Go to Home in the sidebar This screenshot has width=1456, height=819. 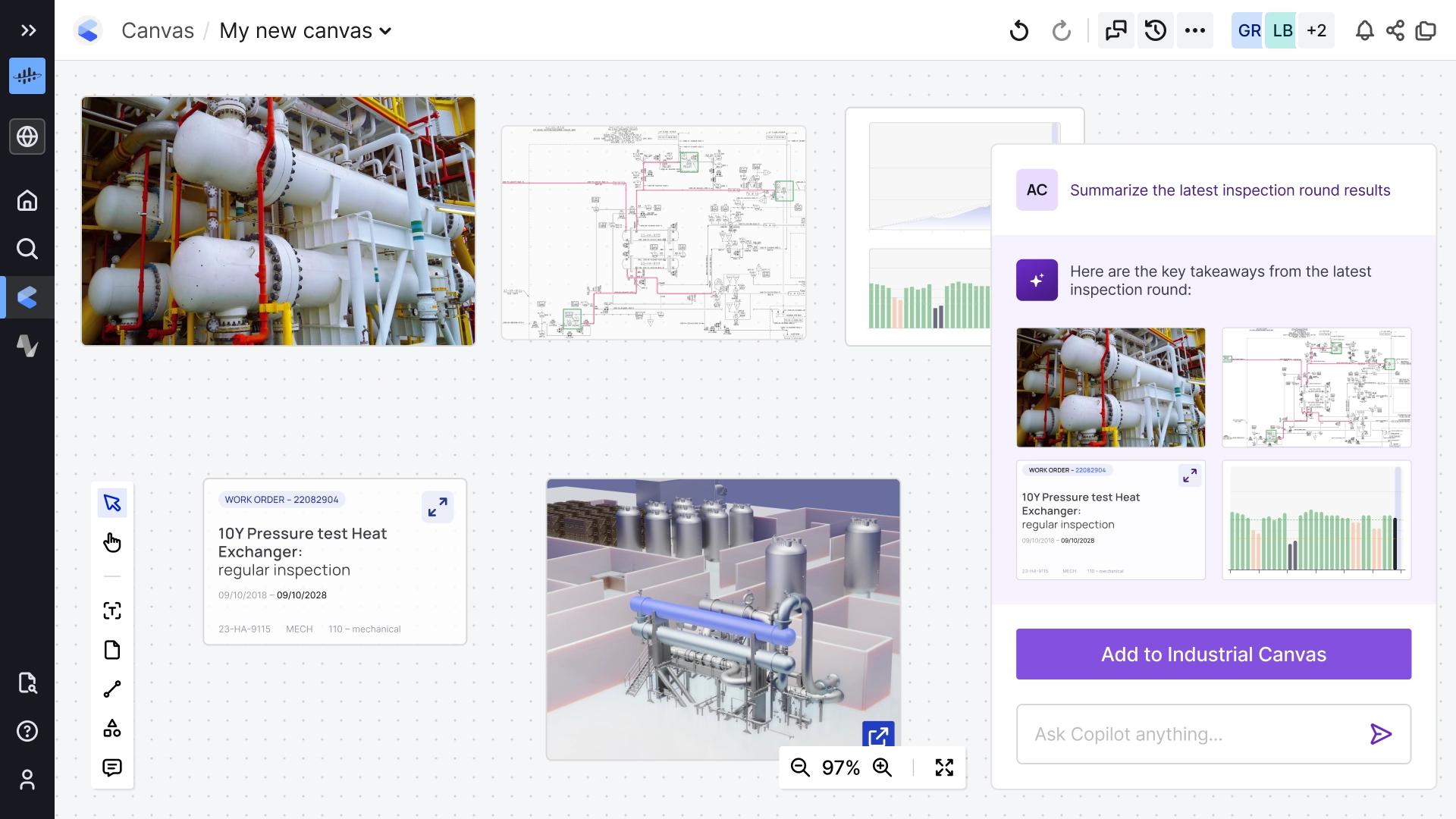point(27,200)
